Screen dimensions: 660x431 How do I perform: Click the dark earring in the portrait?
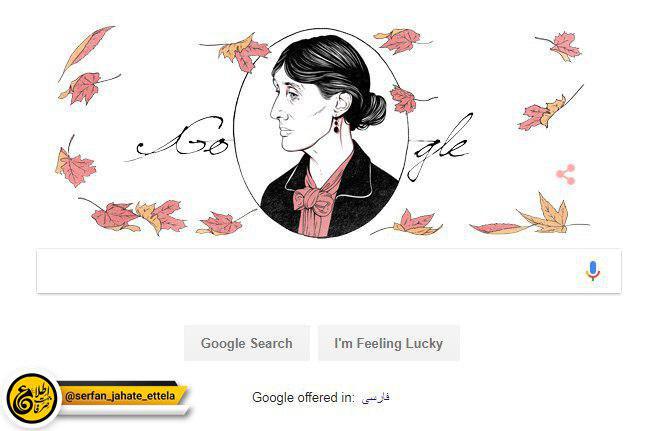(336, 126)
